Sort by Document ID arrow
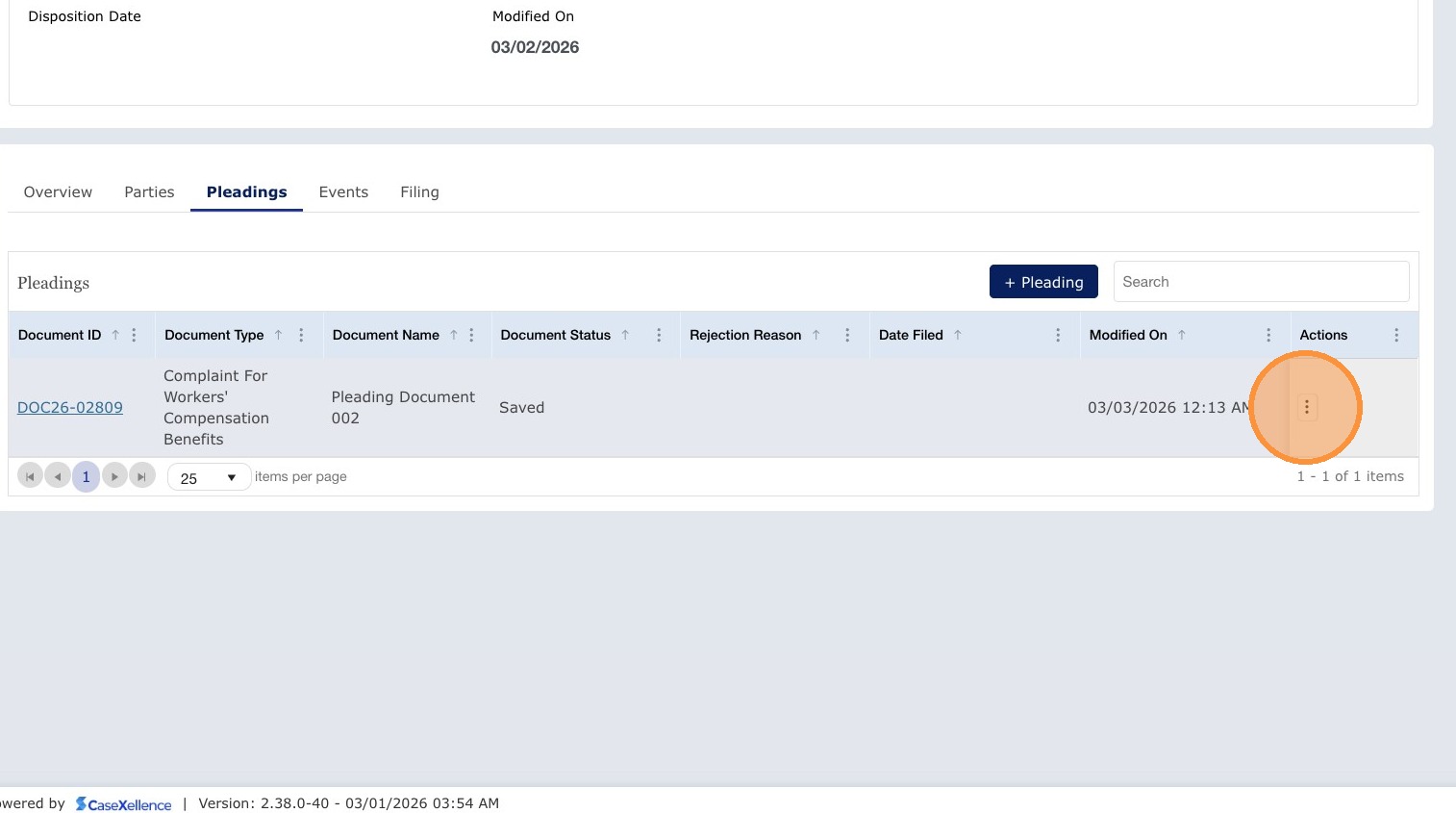 click(115, 335)
